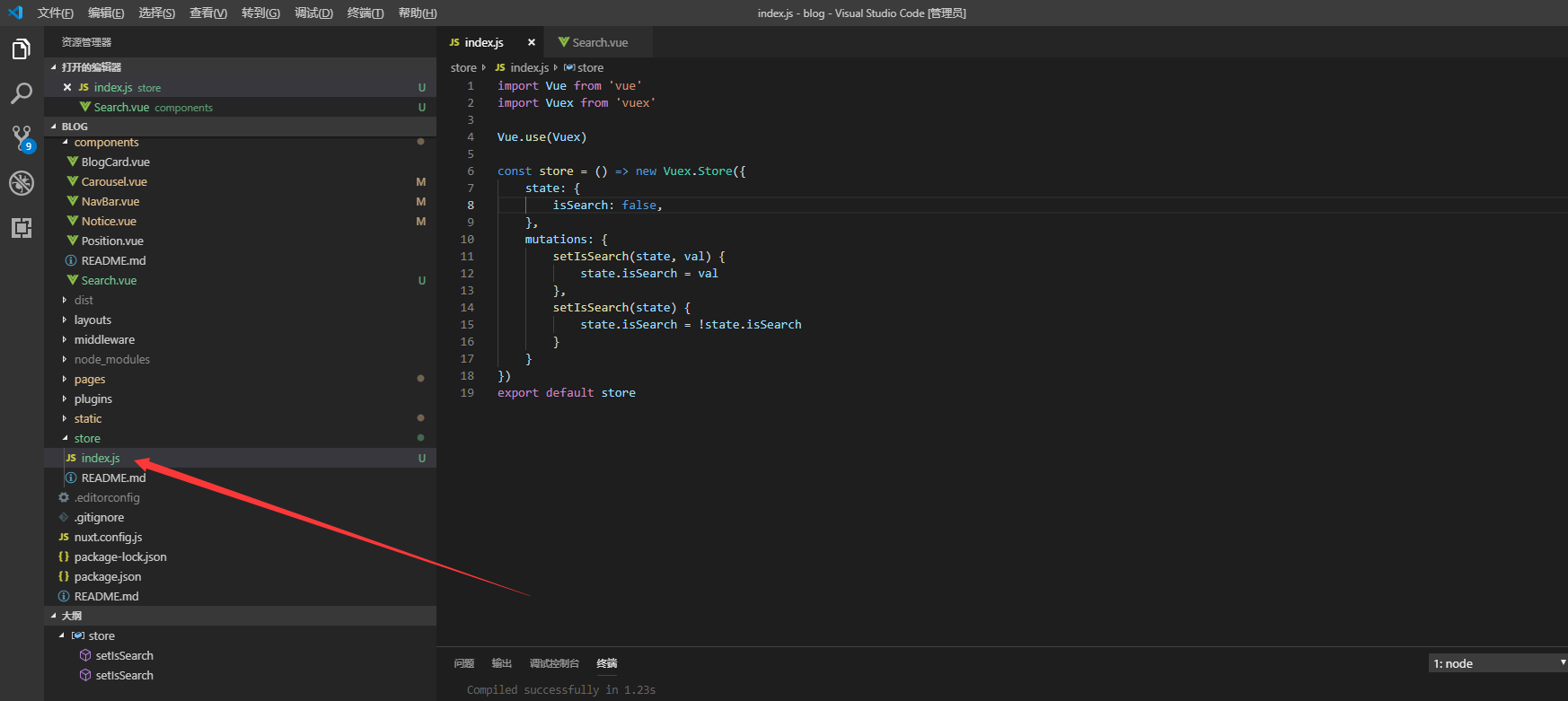
Task: Click 'export default store' code line
Action: point(567,392)
